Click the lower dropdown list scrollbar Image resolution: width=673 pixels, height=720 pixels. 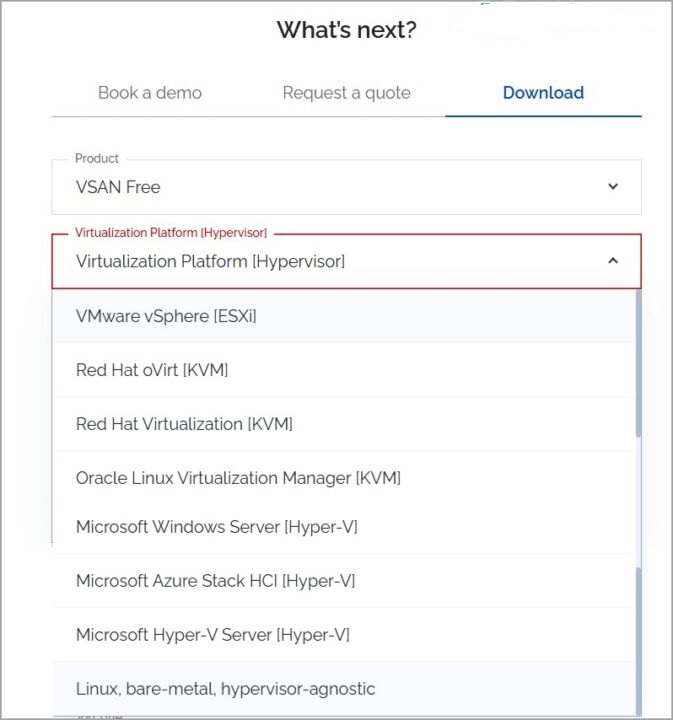point(639,641)
